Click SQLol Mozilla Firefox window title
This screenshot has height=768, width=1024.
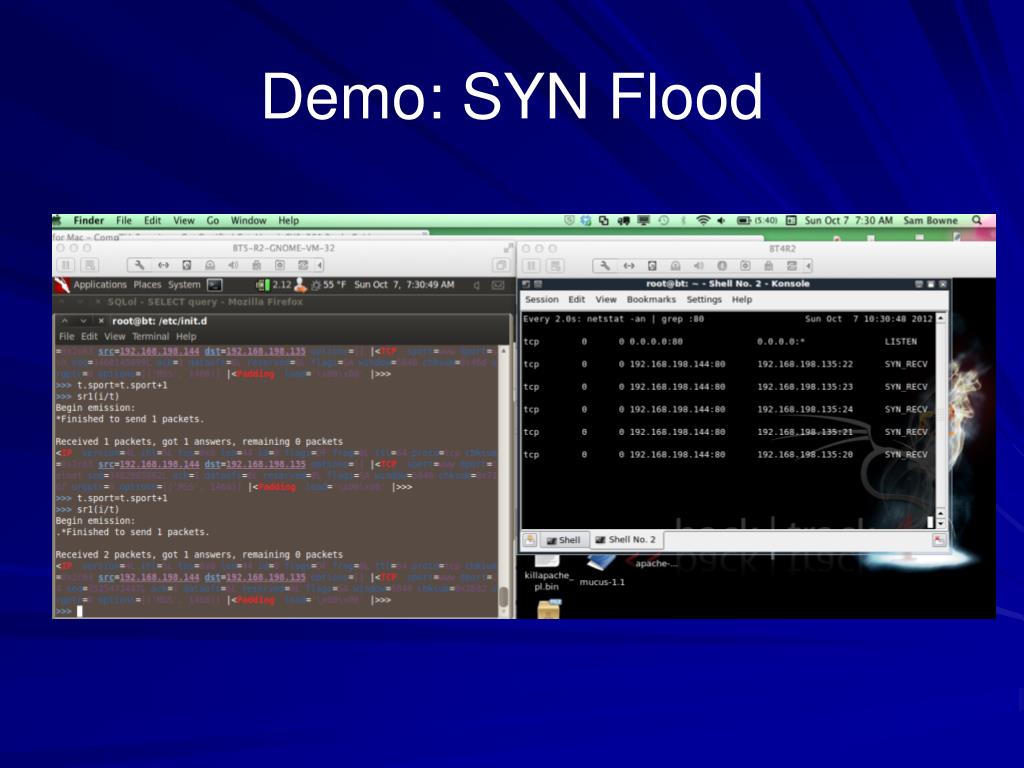tap(205, 302)
